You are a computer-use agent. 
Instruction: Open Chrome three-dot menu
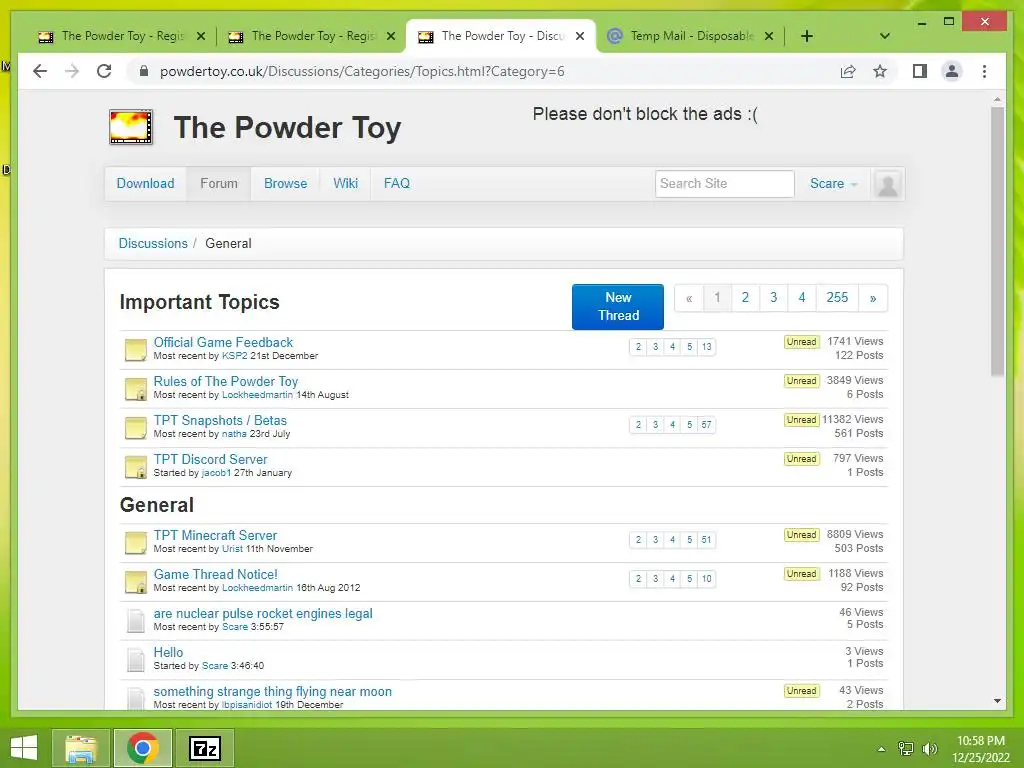tap(984, 71)
